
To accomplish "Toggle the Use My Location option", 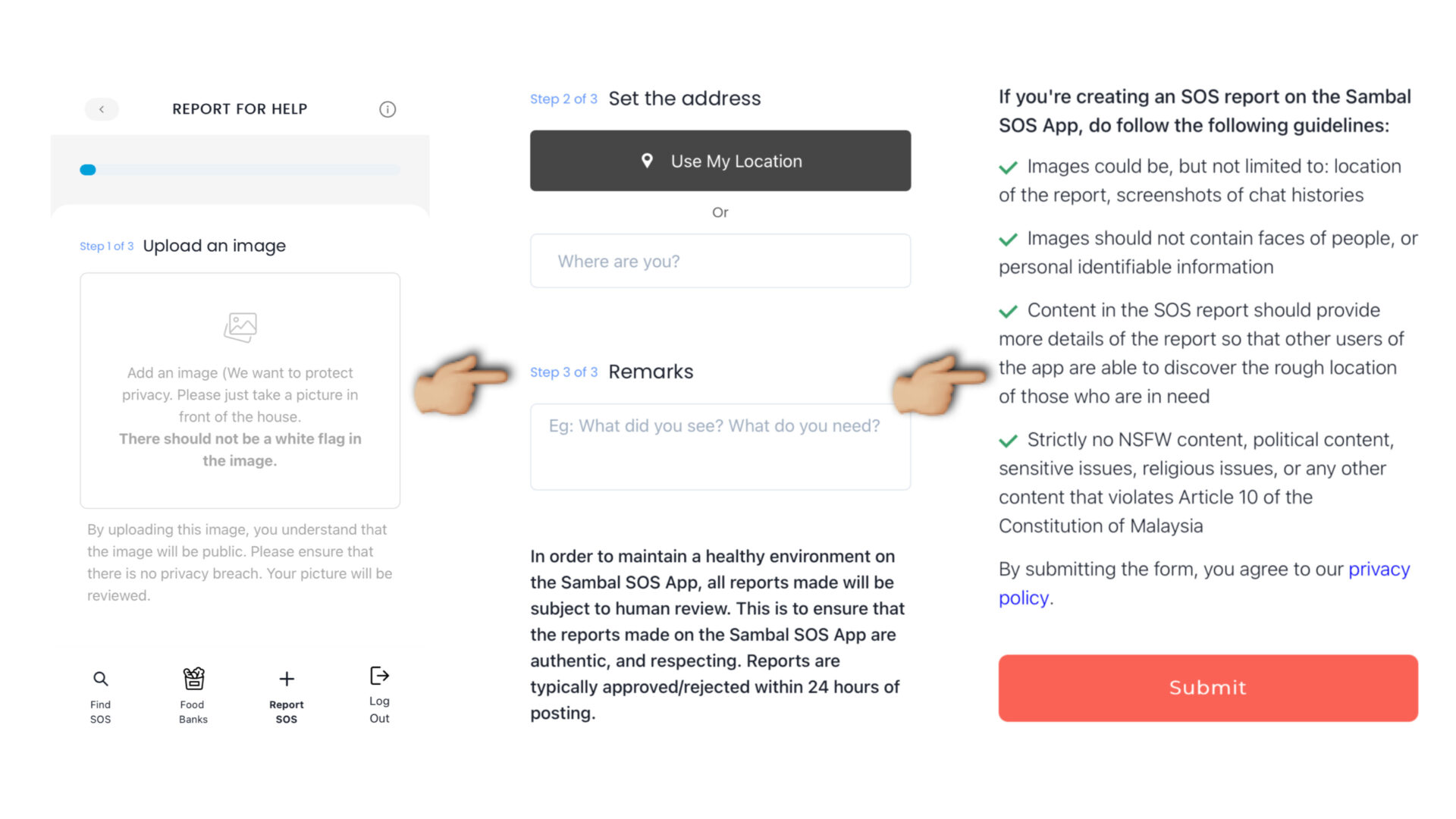I will pyautogui.click(x=720, y=160).
